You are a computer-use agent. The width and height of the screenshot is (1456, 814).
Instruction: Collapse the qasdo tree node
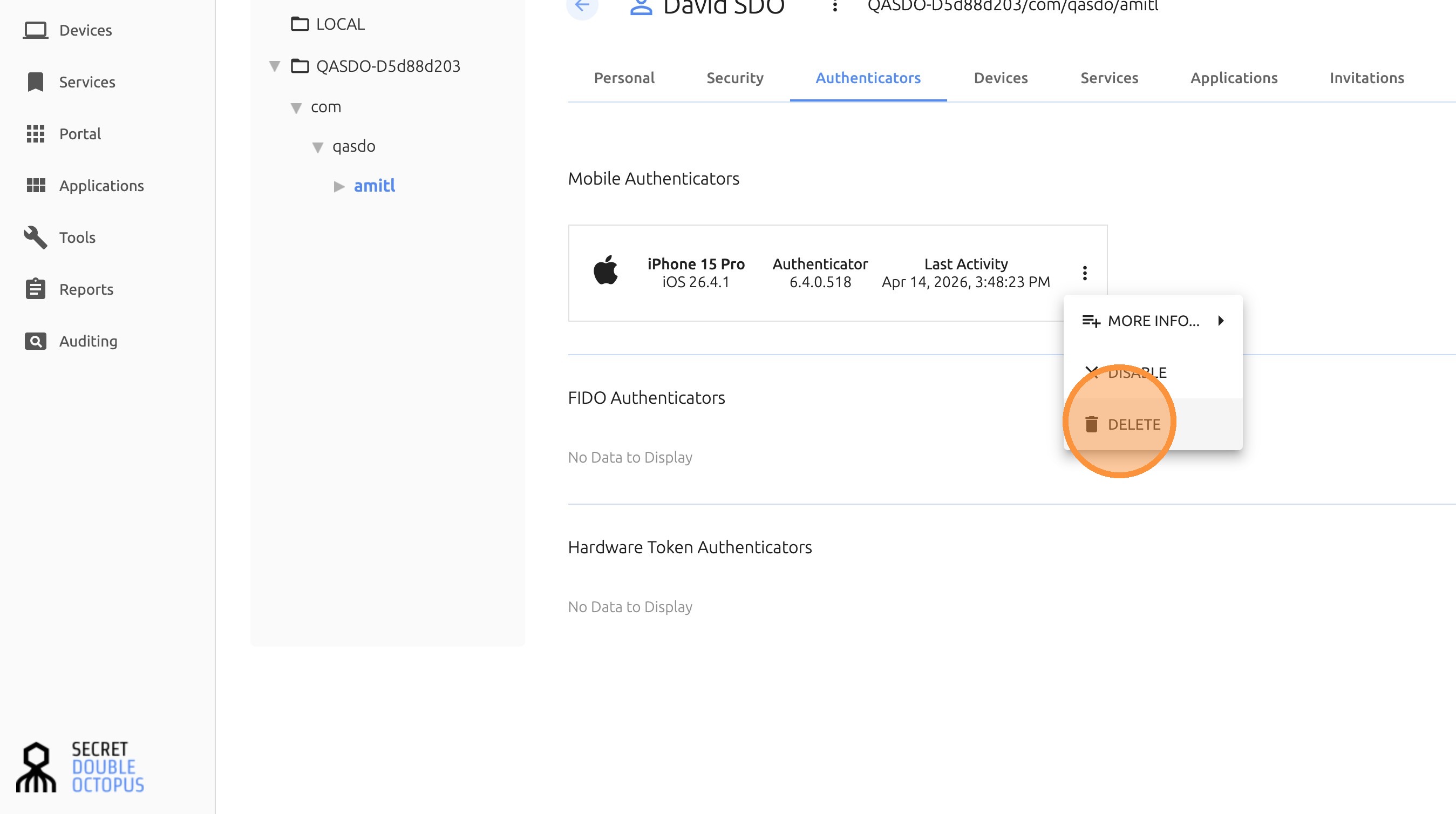coord(318,147)
